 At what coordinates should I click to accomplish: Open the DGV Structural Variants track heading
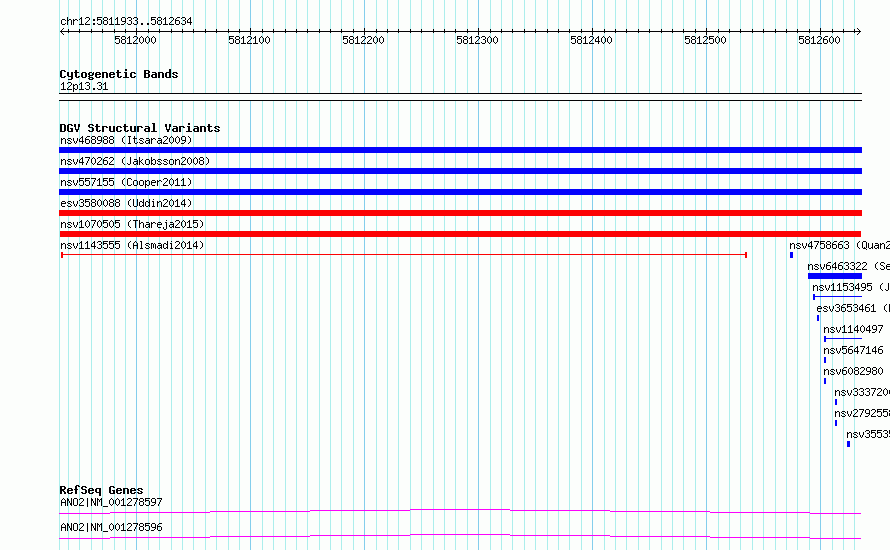click(x=140, y=128)
